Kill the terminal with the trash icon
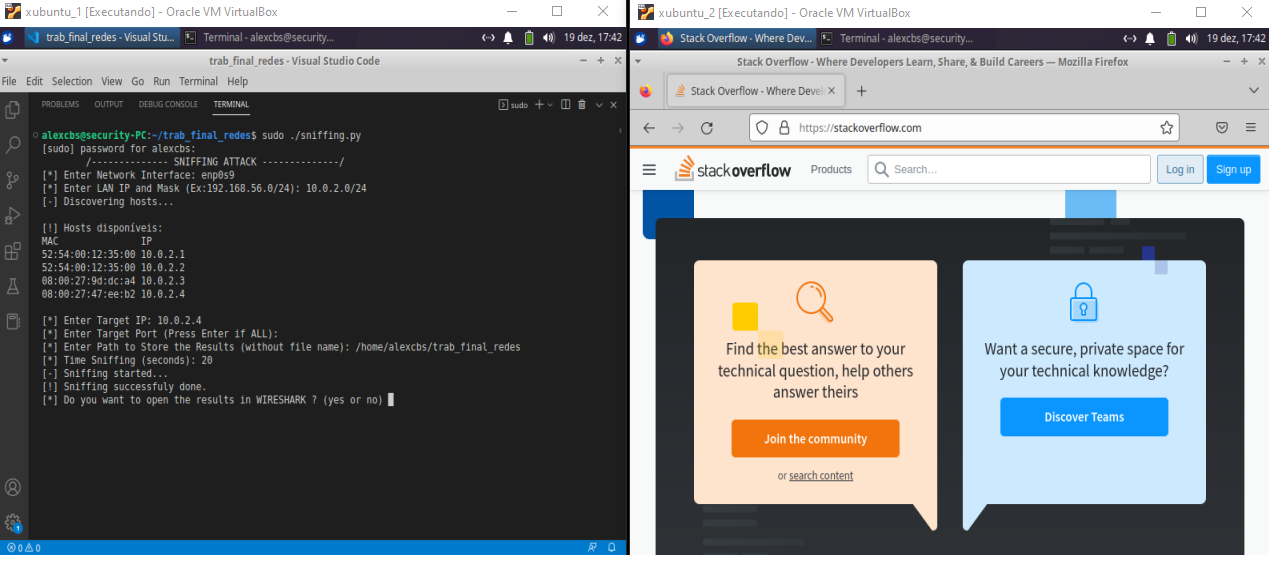This screenshot has width=1284, height=562. (582, 104)
